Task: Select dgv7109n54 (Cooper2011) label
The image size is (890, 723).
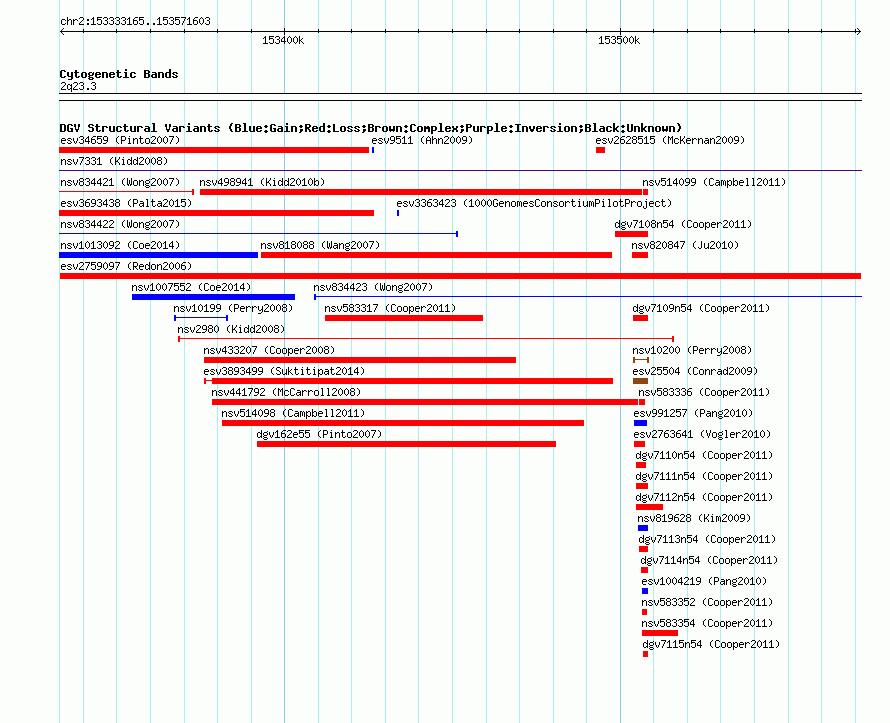Action: click(x=702, y=308)
